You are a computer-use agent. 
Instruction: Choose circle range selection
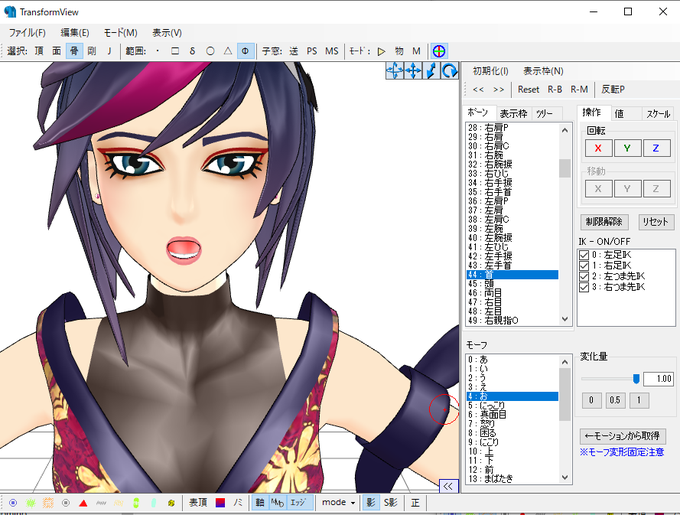pos(210,51)
